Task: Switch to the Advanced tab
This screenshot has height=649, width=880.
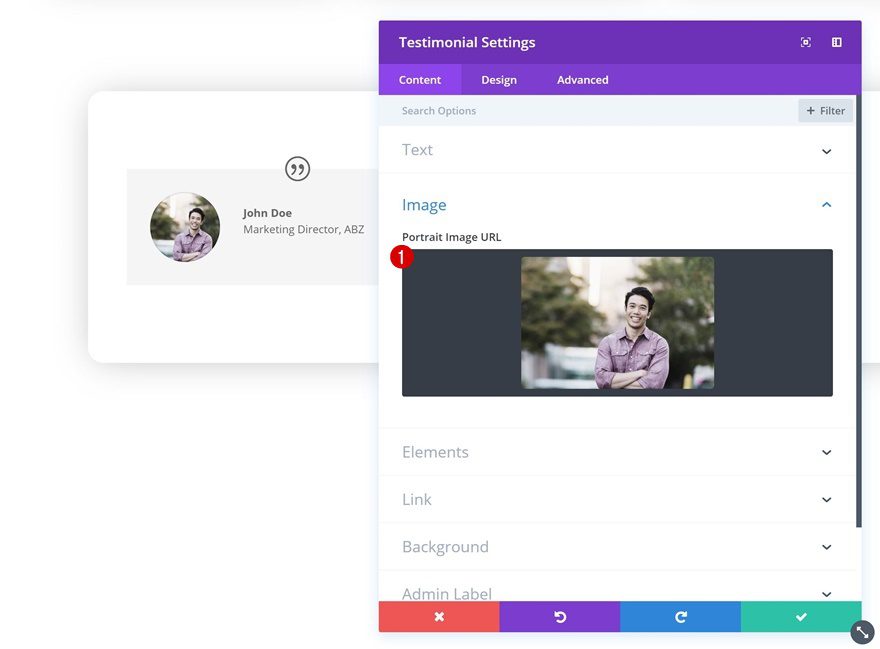Action: (x=582, y=79)
